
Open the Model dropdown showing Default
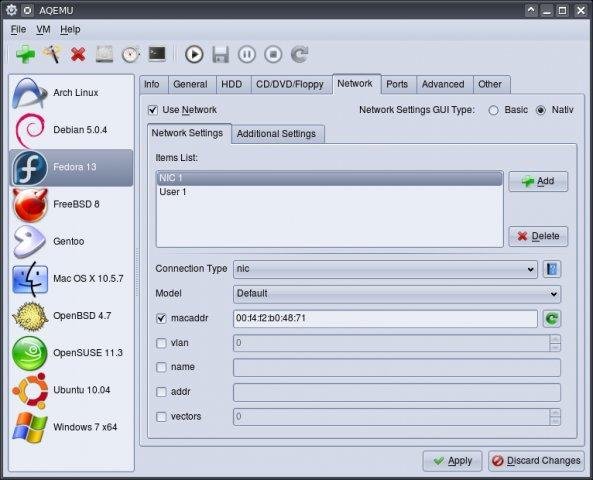(x=397, y=294)
